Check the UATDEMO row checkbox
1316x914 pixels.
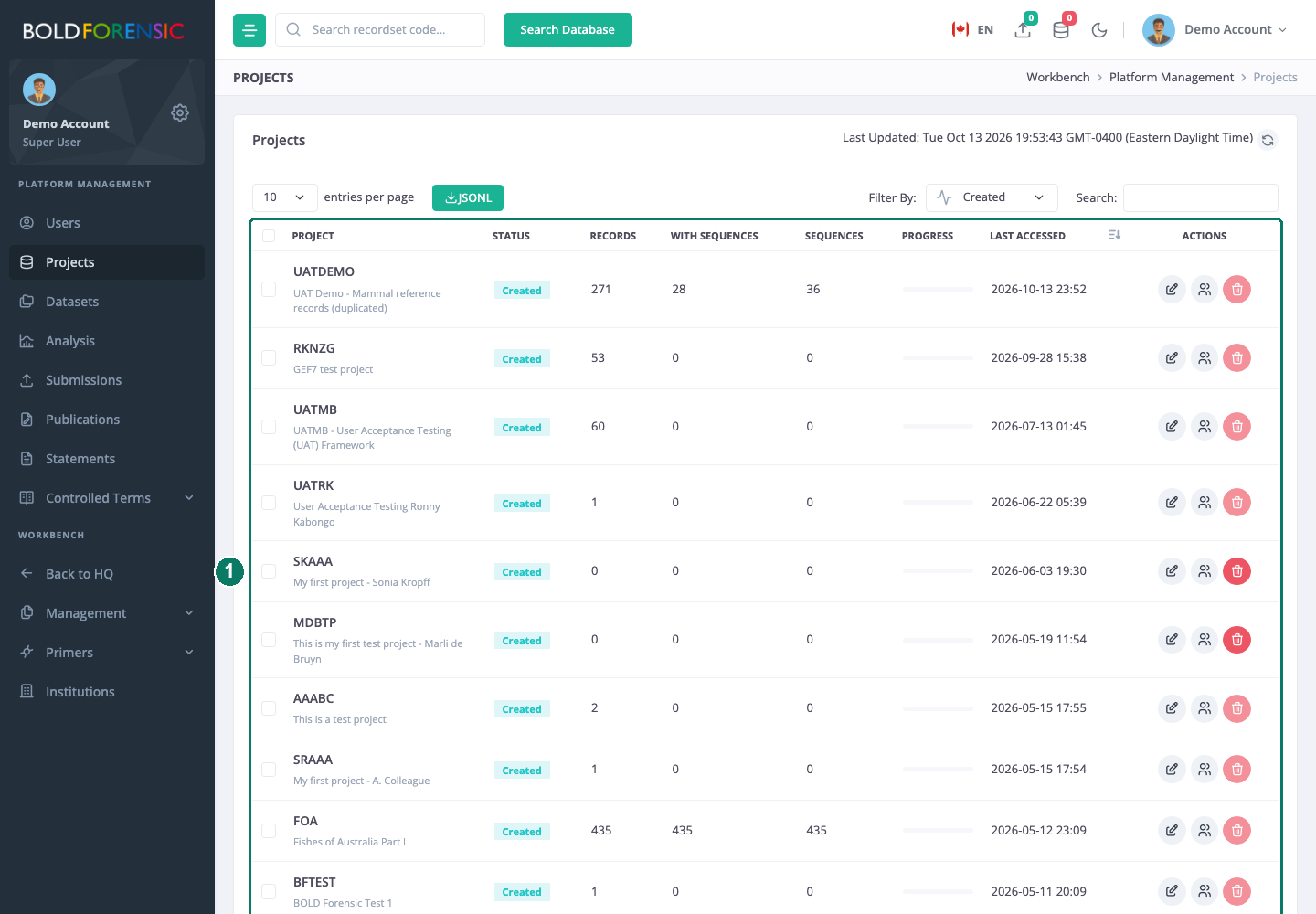click(269, 290)
